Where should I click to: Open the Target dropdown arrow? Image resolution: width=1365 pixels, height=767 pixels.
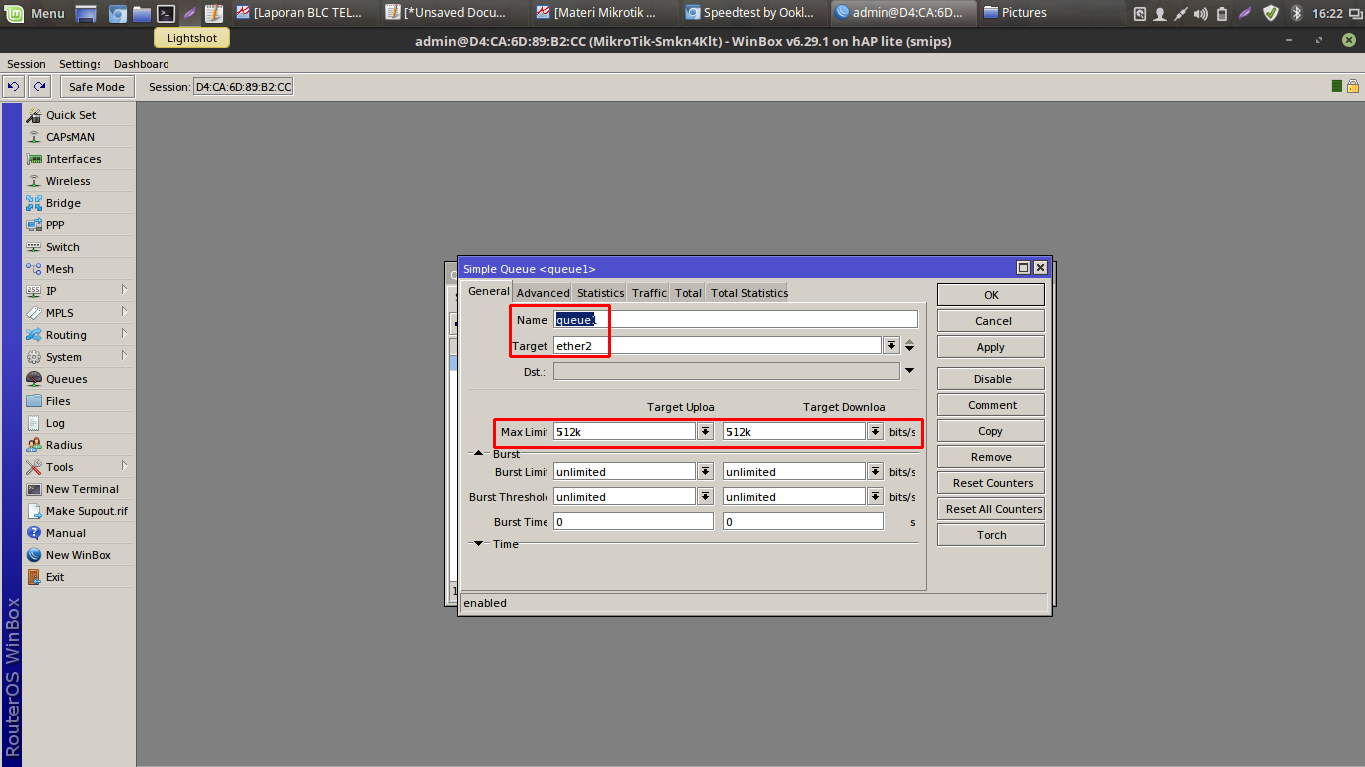click(x=891, y=345)
